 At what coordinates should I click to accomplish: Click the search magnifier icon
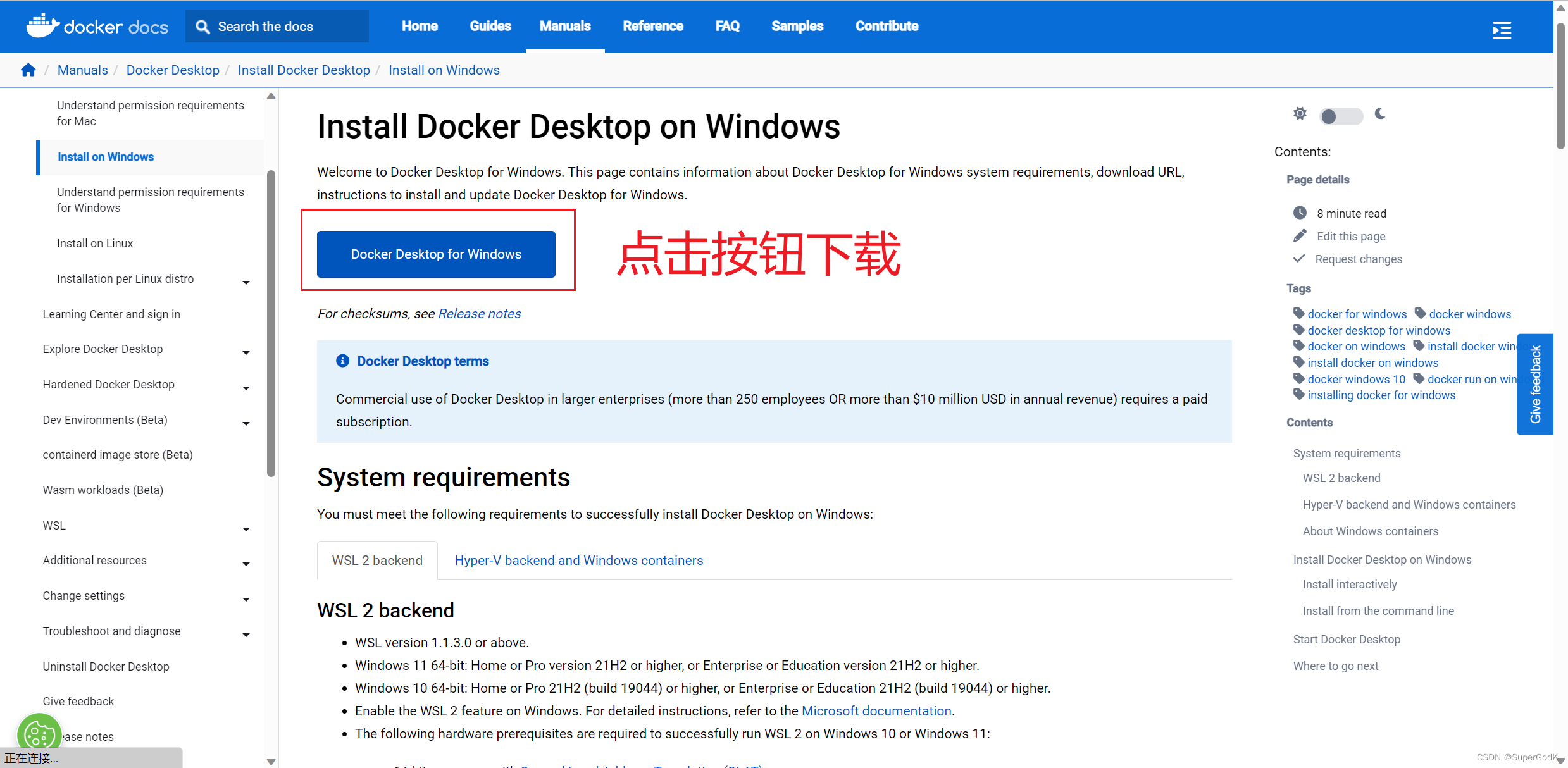[x=202, y=26]
